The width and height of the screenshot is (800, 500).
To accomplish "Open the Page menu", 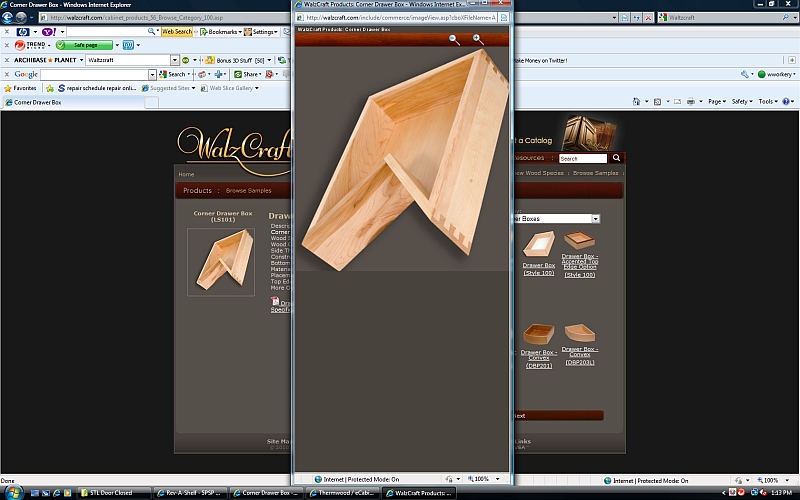I will pyautogui.click(x=717, y=102).
